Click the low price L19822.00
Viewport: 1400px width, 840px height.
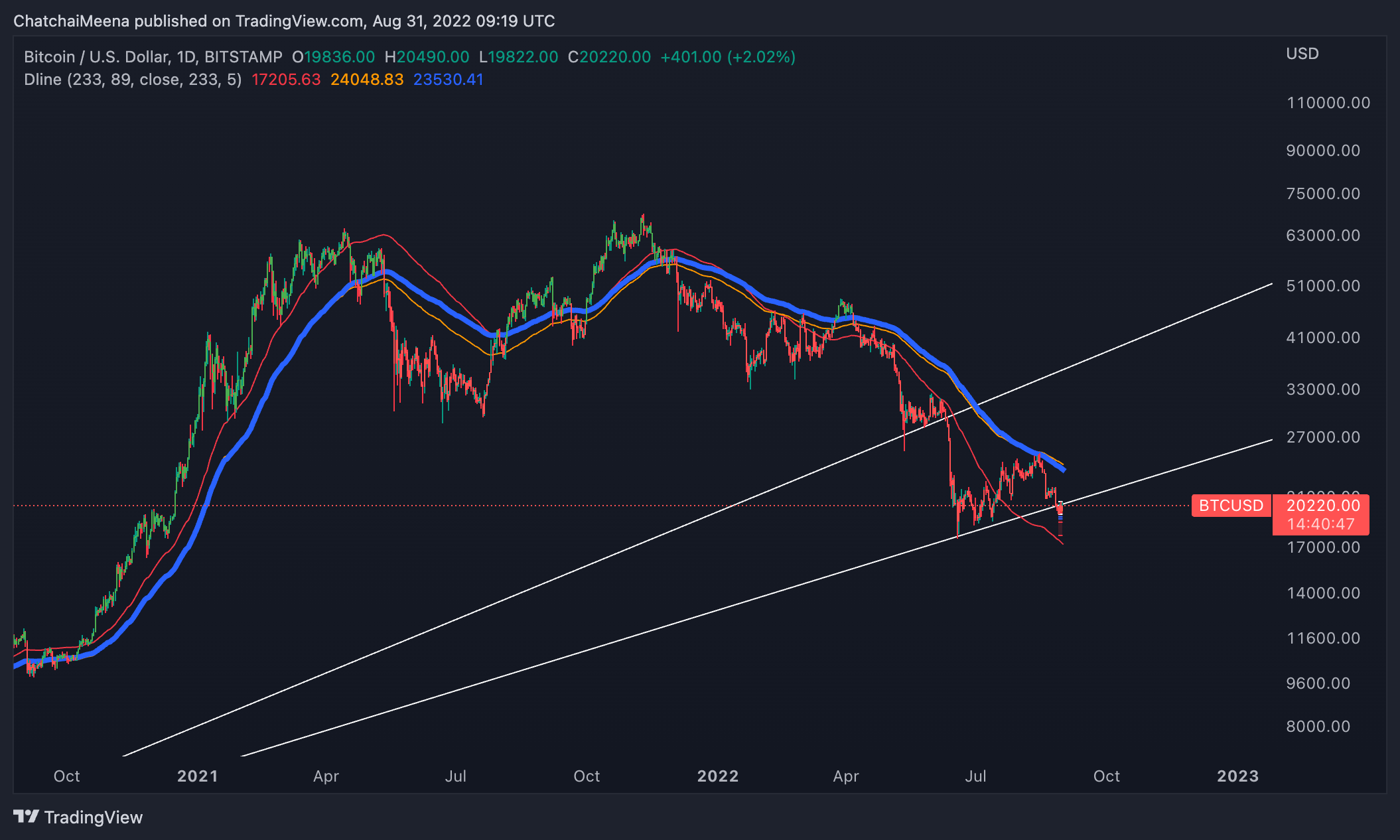[518, 57]
